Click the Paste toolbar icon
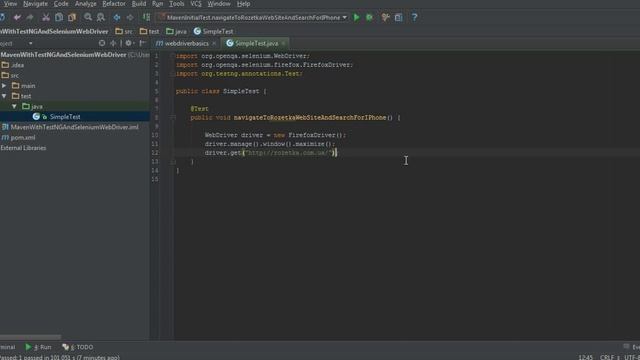This screenshot has width=640, height=360. coord(72,18)
